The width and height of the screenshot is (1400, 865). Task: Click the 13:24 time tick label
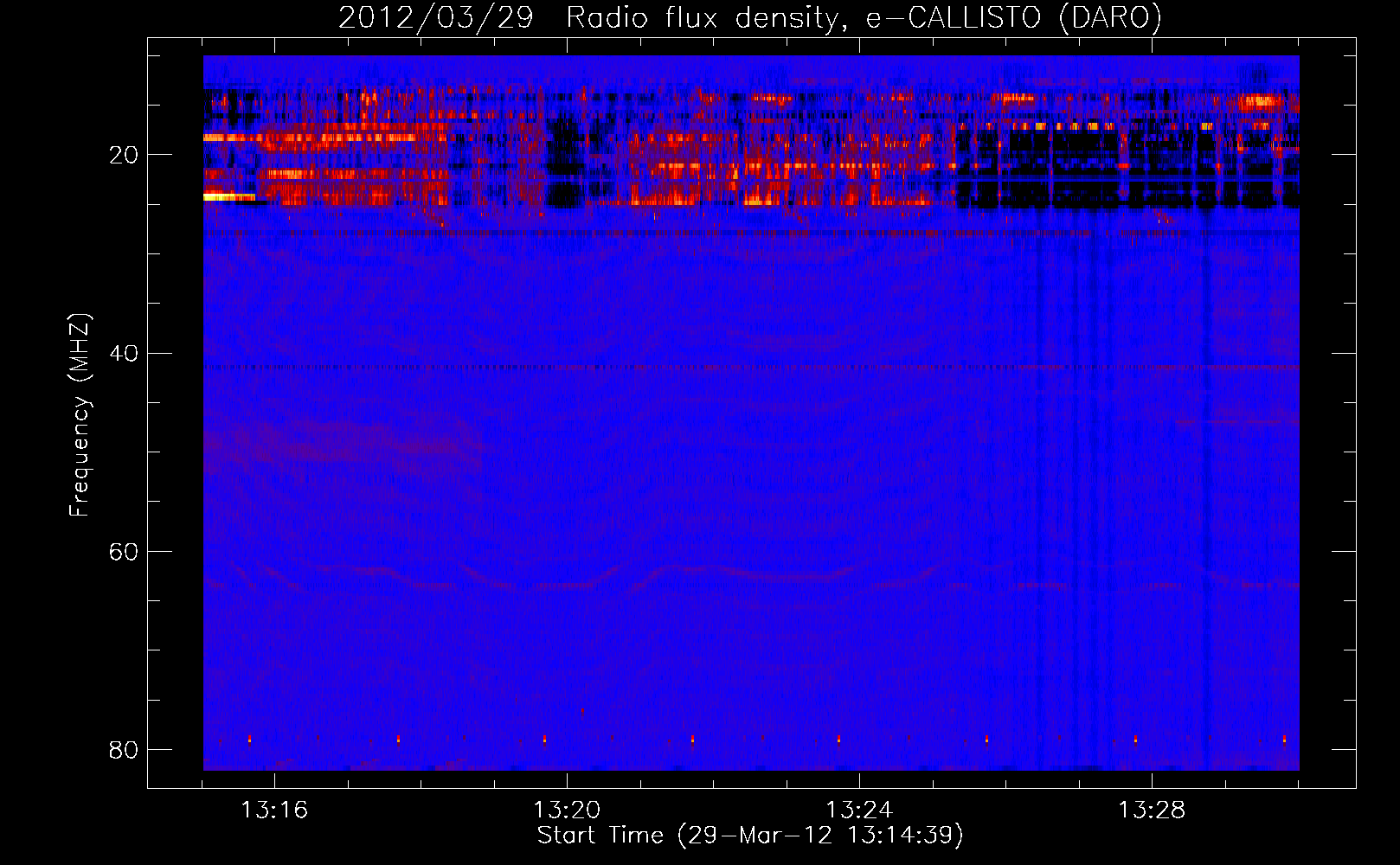[859, 810]
